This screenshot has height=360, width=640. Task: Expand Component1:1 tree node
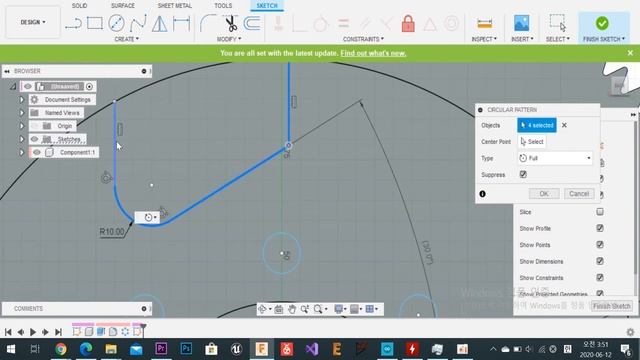pyautogui.click(x=22, y=152)
